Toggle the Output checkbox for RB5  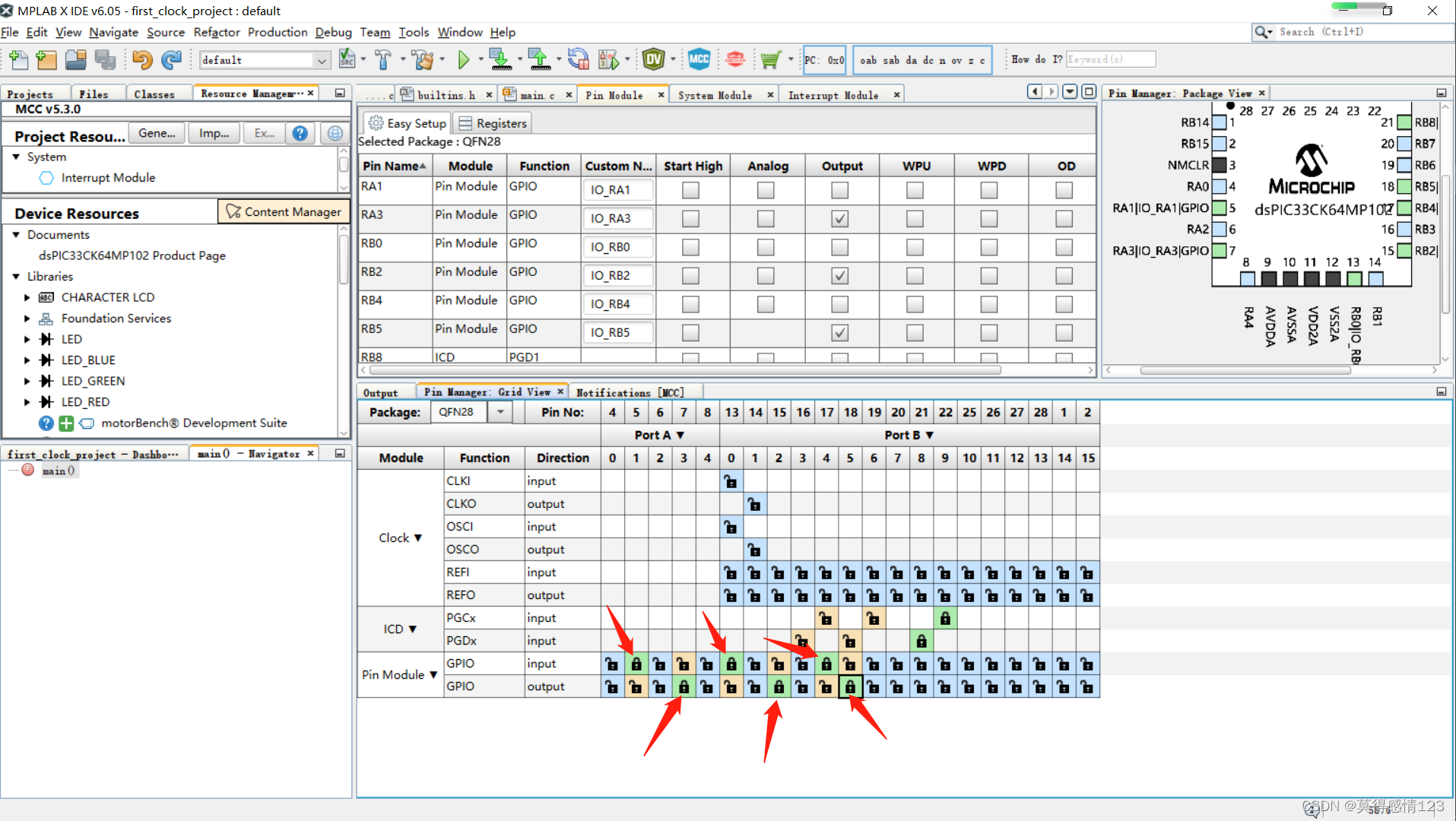click(839, 333)
